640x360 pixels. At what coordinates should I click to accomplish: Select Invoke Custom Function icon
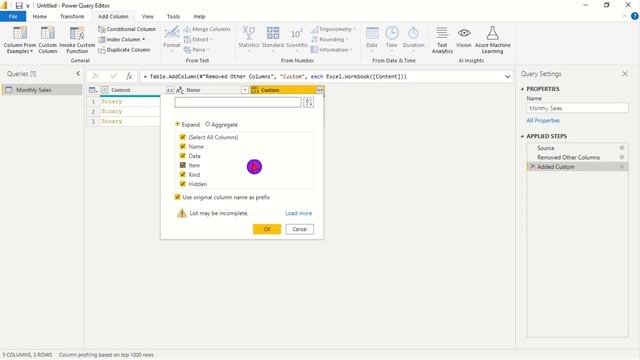click(77, 33)
